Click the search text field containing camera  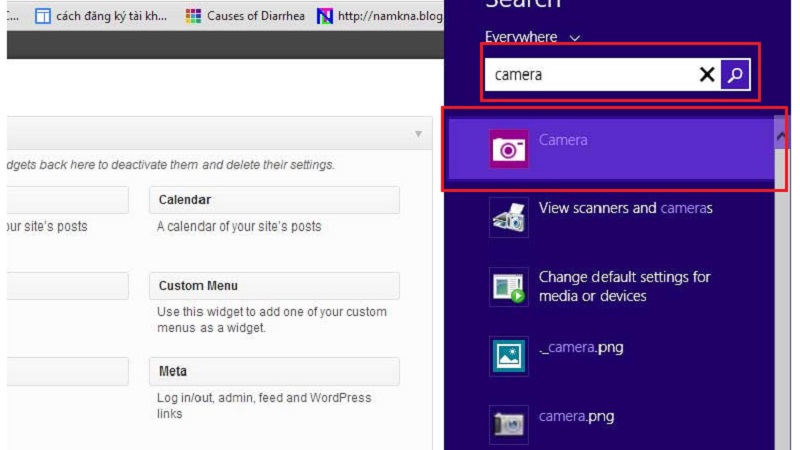click(x=590, y=74)
